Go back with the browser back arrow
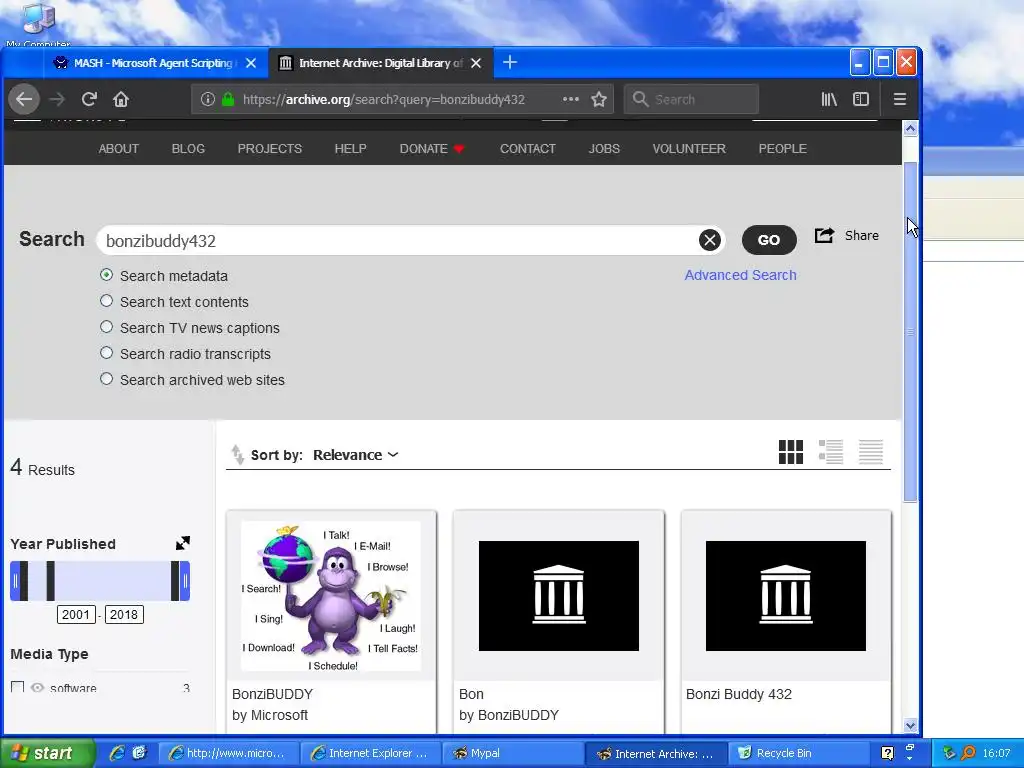1024x768 pixels. tap(24, 99)
